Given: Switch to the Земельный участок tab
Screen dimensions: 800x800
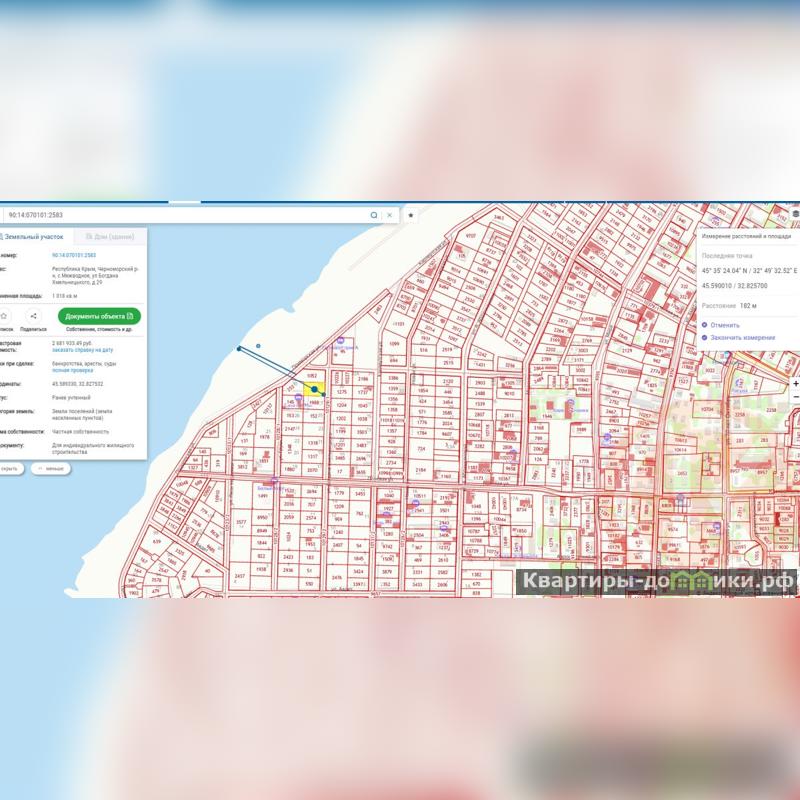Looking at the screenshot, I should click(x=35, y=237).
